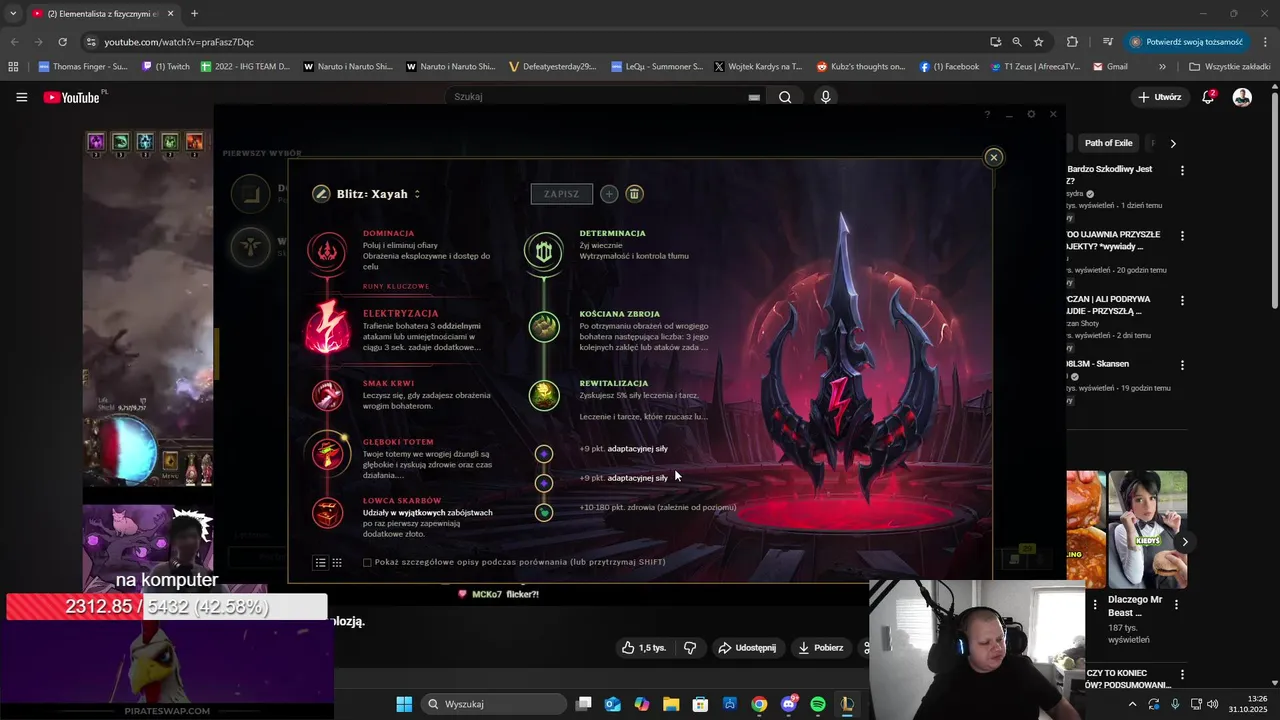This screenshot has width=1280, height=720.
Task: Click the Łowca Skarbów rune icon
Action: (x=327, y=513)
